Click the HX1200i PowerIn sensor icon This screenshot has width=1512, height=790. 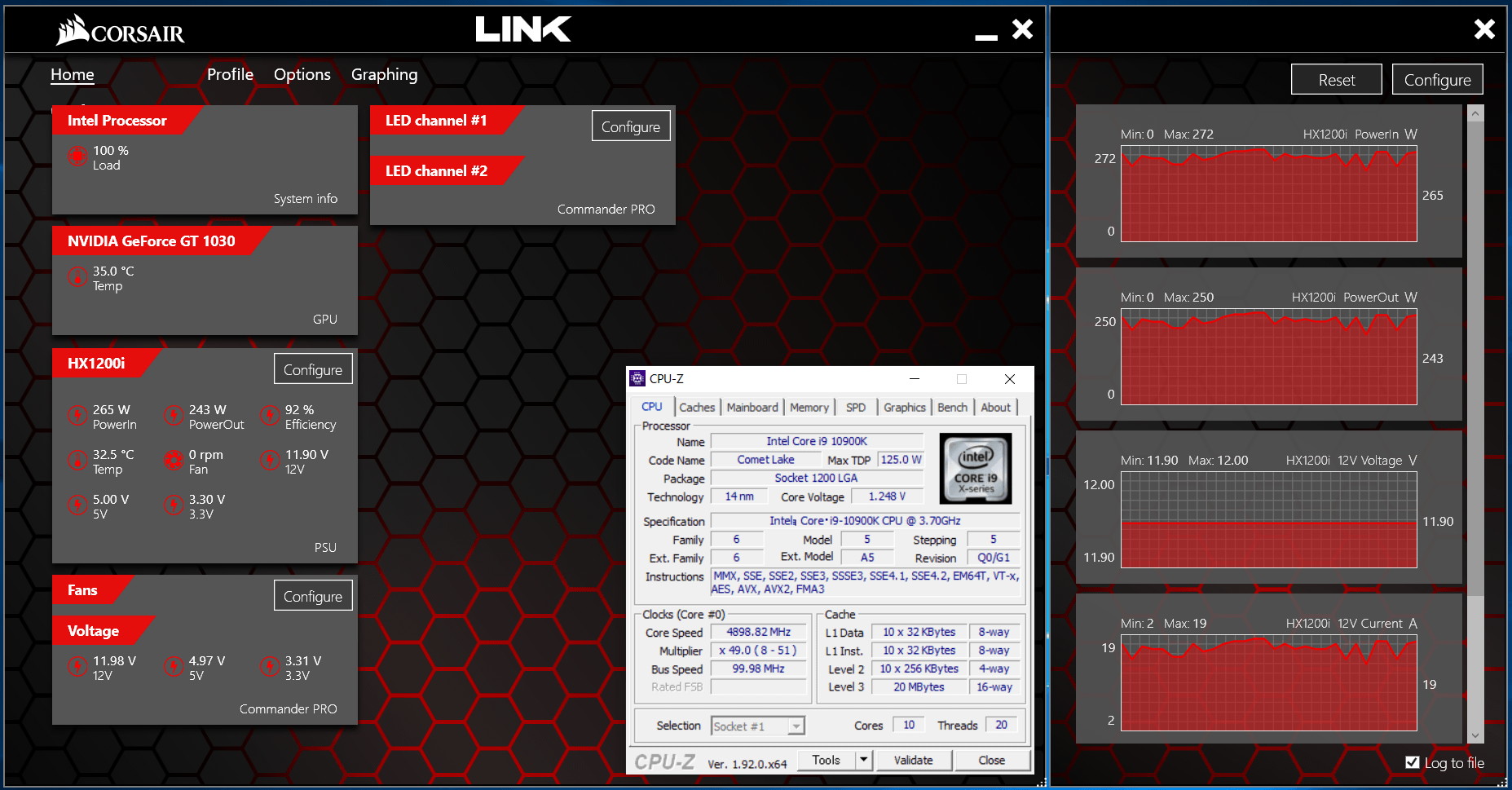click(x=77, y=416)
